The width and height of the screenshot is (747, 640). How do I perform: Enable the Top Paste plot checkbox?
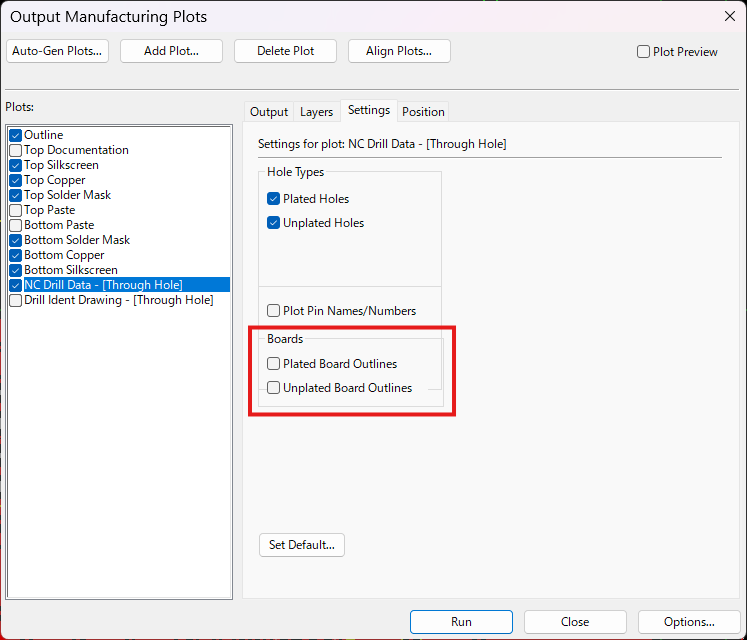tap(15, 210)
